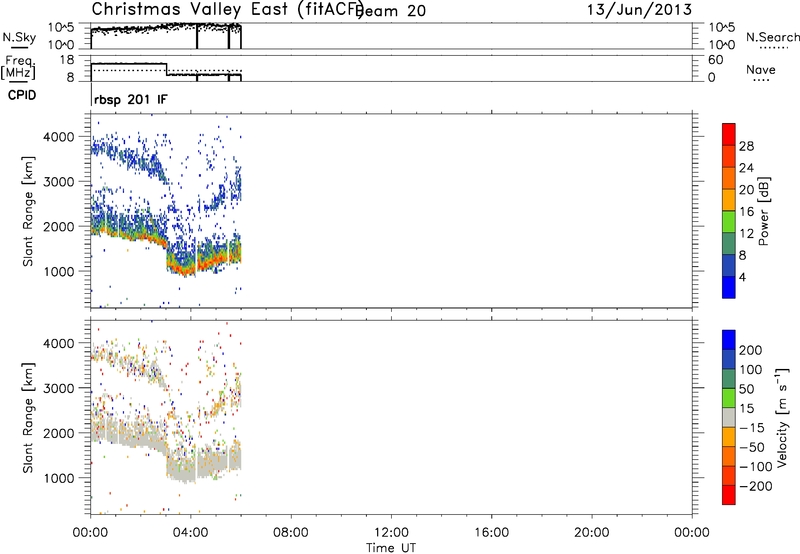The height and width of the screenshot is (554, 800).
Task: Click the 28 tick on the Power colorbar
Action: (746, 146)
